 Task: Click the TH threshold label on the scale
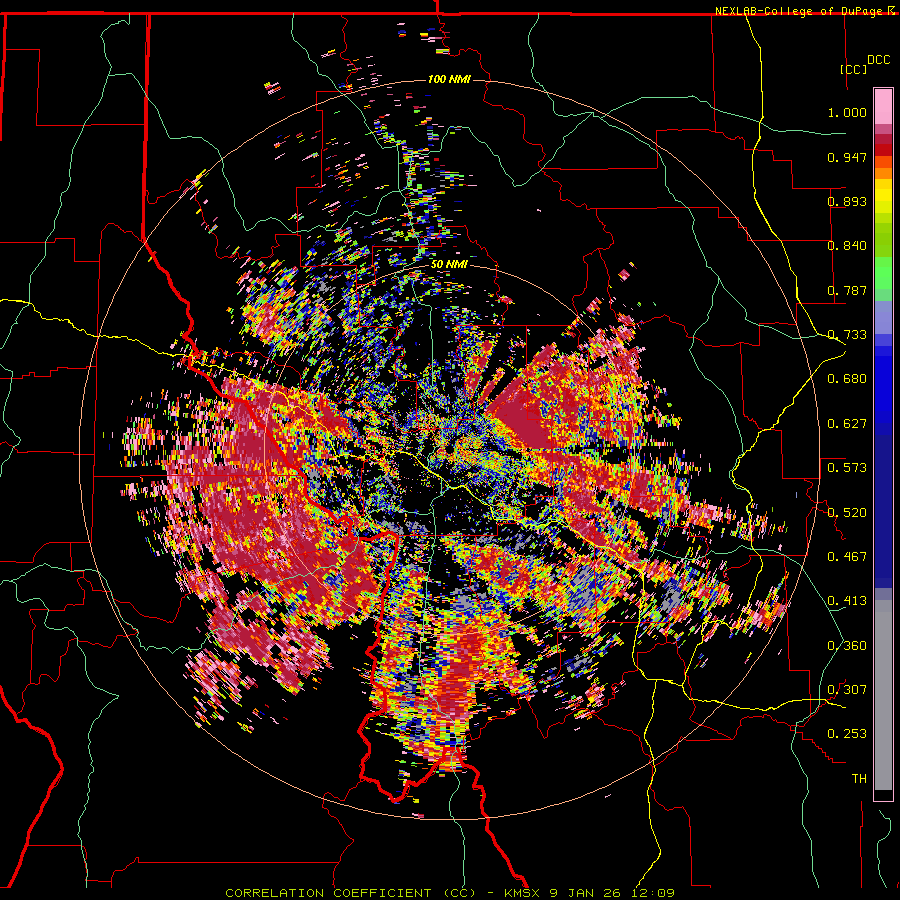tap(859, 779)
